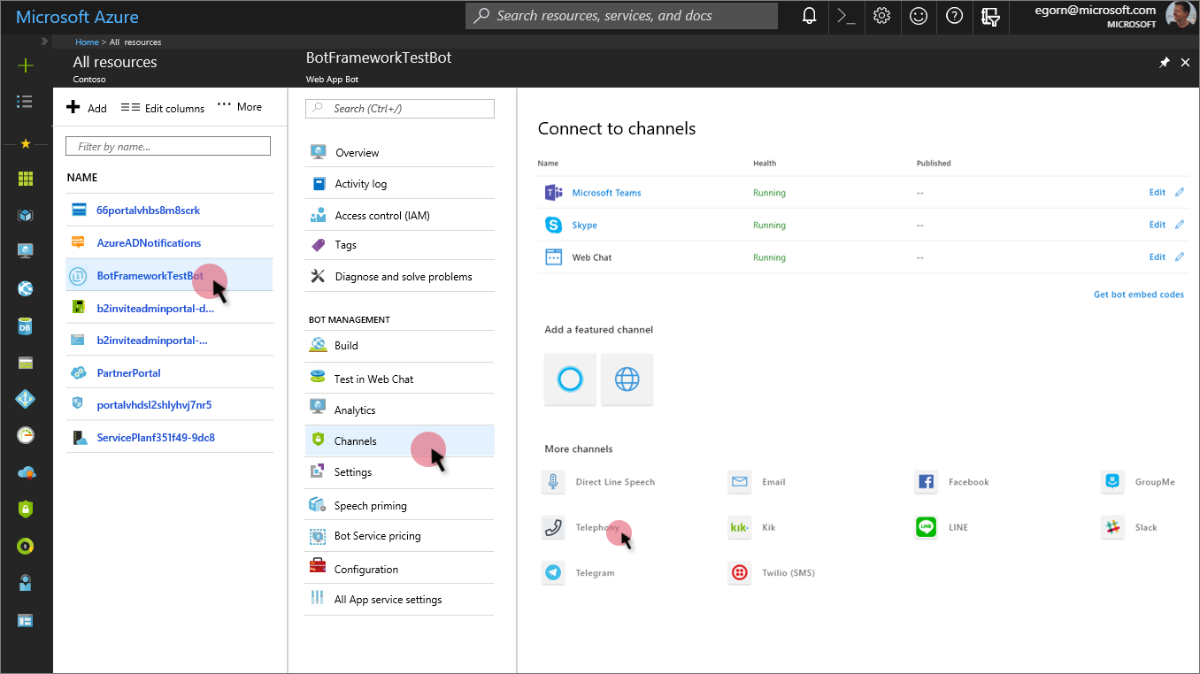The width and height of the screenshot is (1200, 674).
Task: Open the all services list icon in sidebar
Action: pos(26,101)
